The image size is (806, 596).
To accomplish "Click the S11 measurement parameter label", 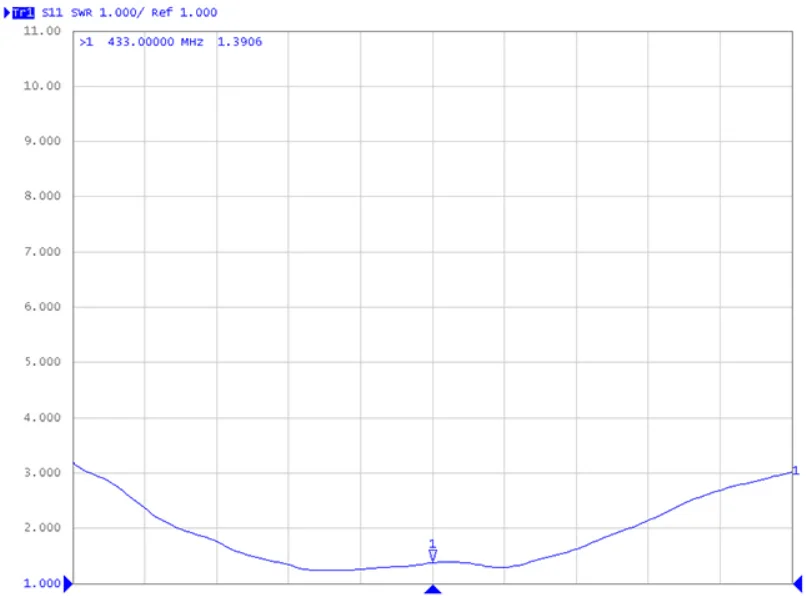I will pos(52,12).
